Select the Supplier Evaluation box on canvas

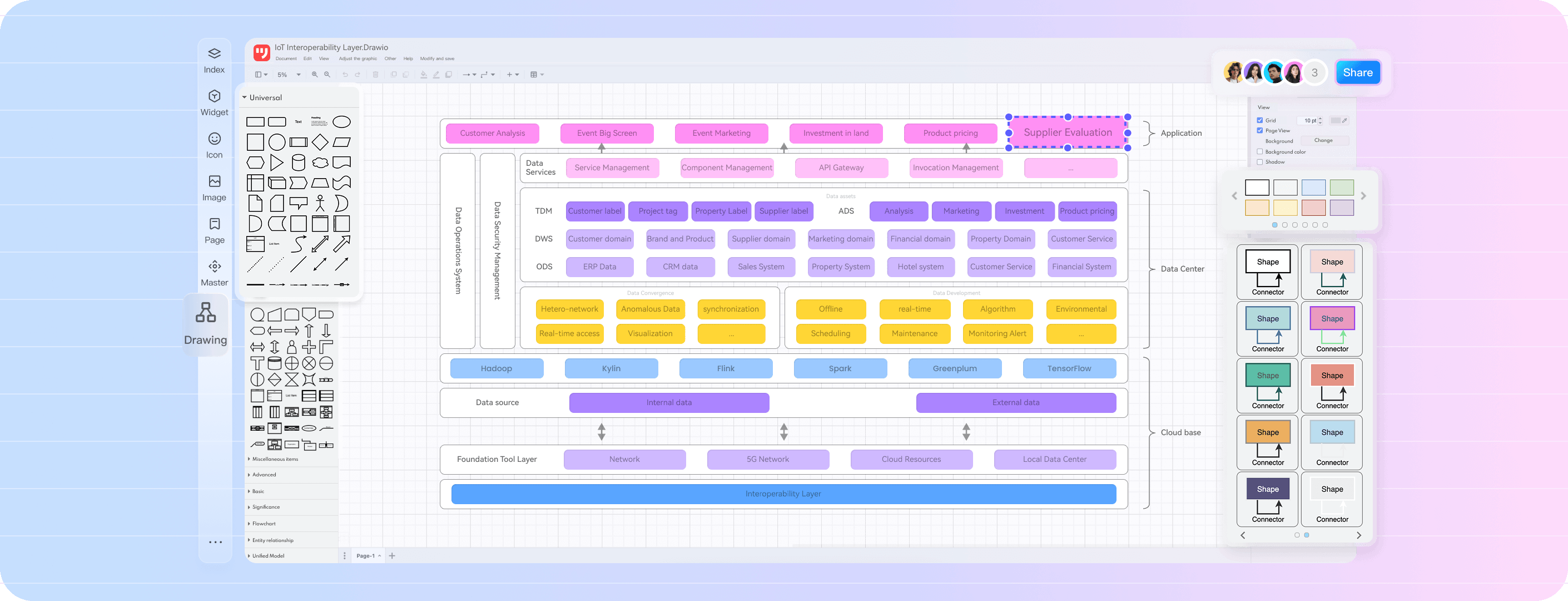pos(1068,133)
